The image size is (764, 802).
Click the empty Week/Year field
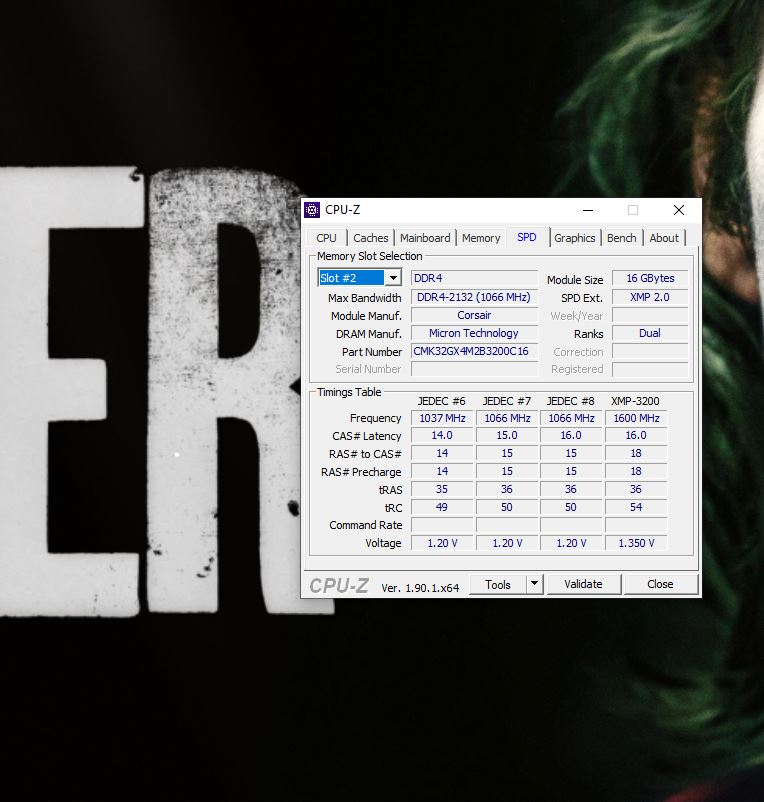click(x=650, y=315)
